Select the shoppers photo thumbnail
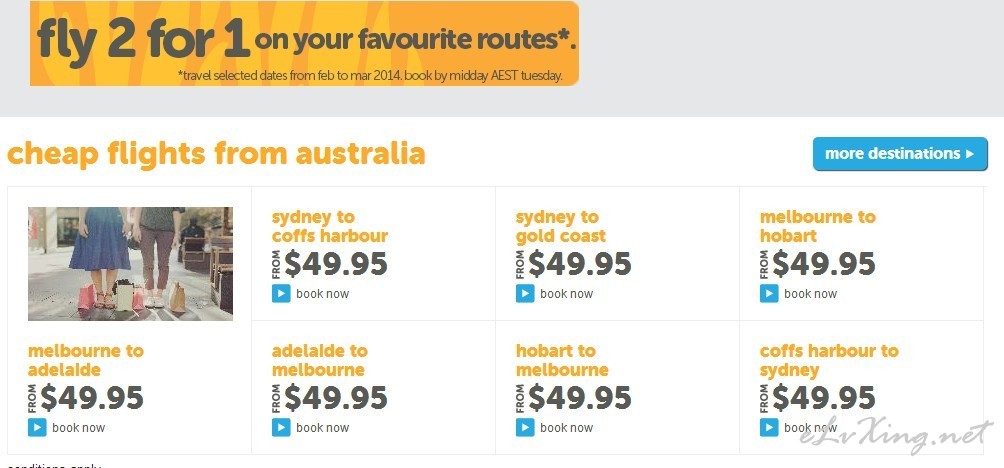The image size is (1004, 468). pos(131,264)
